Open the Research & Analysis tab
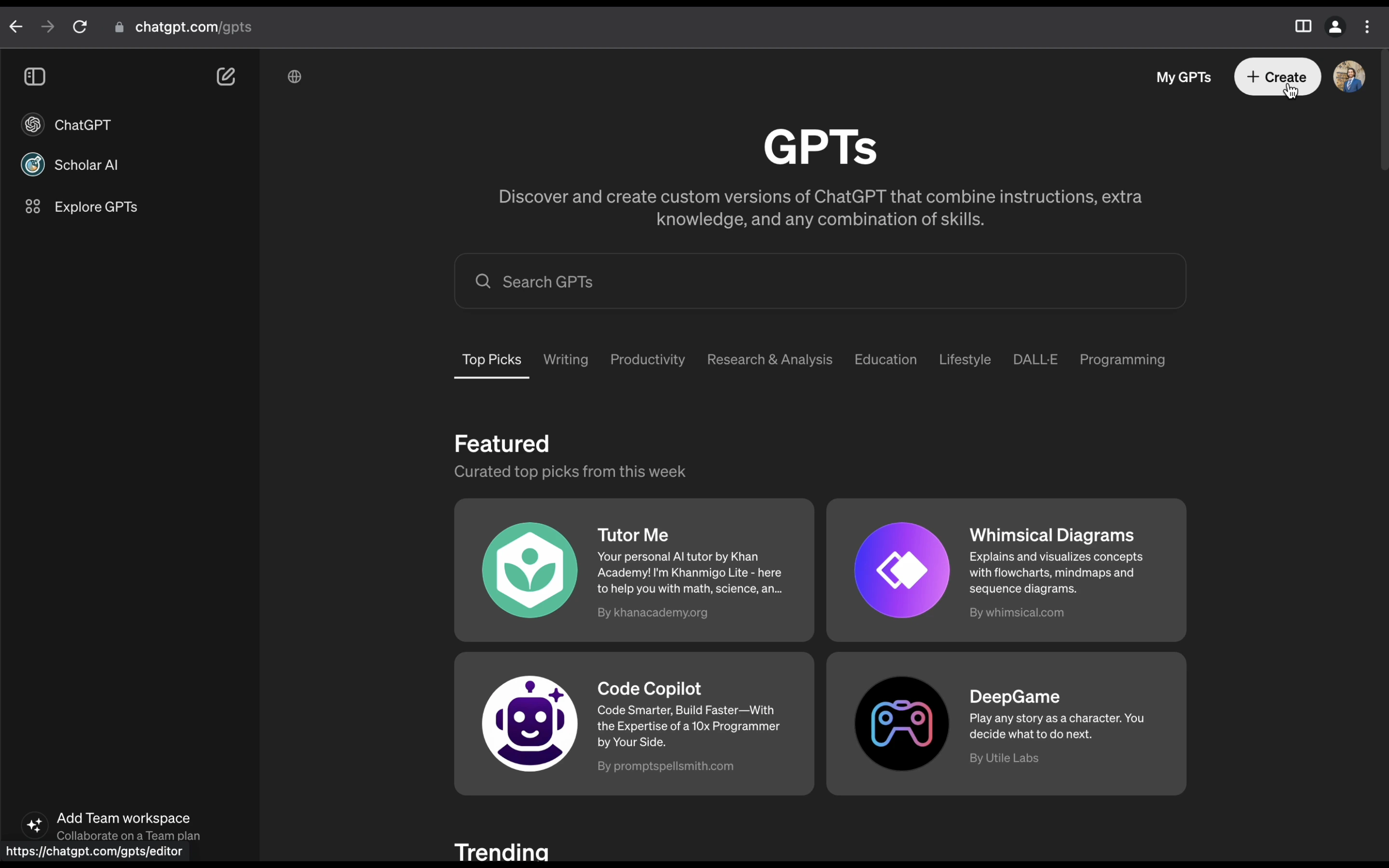 [770, 360]
